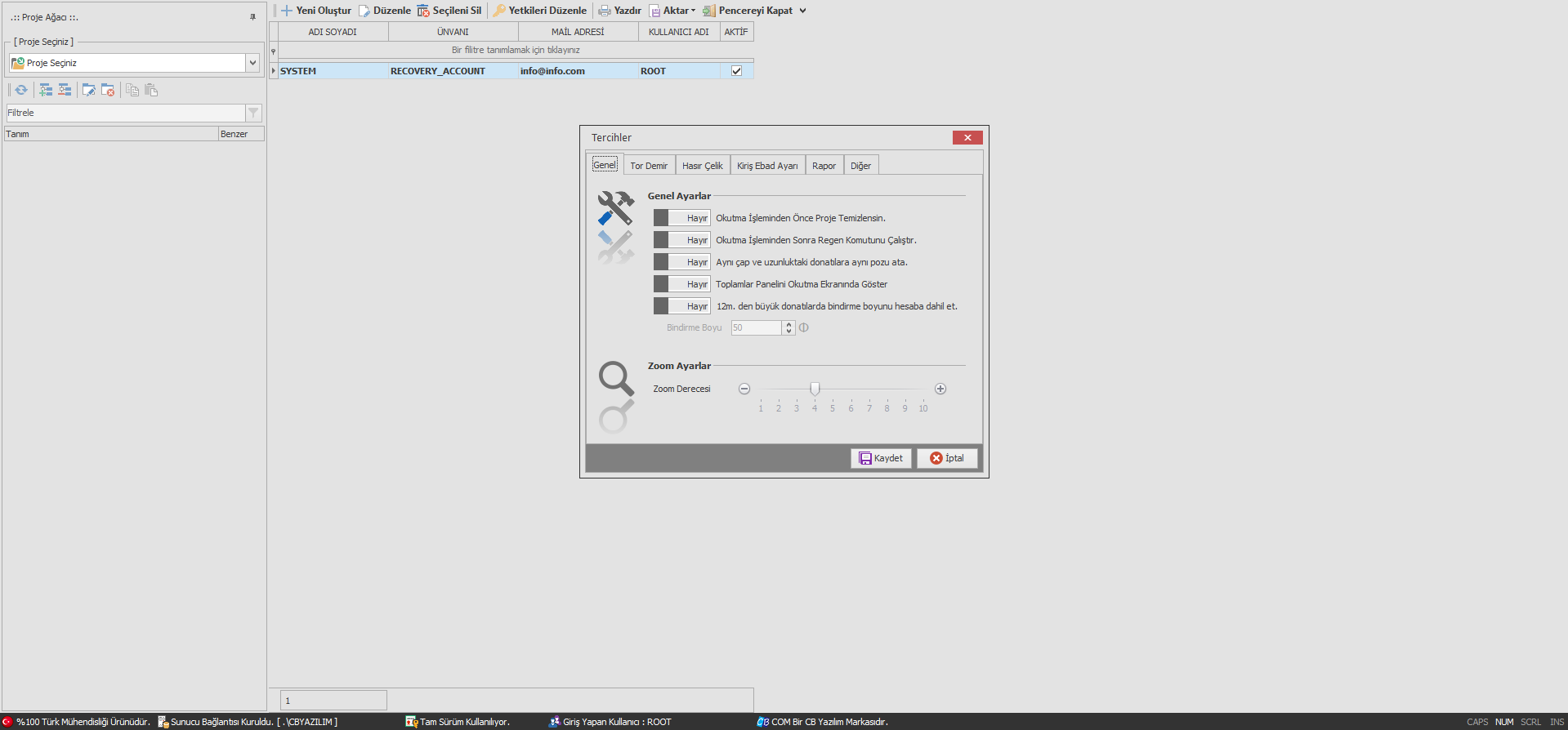Click the refresh icon in project tree toolbar
Screen dimensions: 1568x730
pyautogui.click(x=21, y=90)
